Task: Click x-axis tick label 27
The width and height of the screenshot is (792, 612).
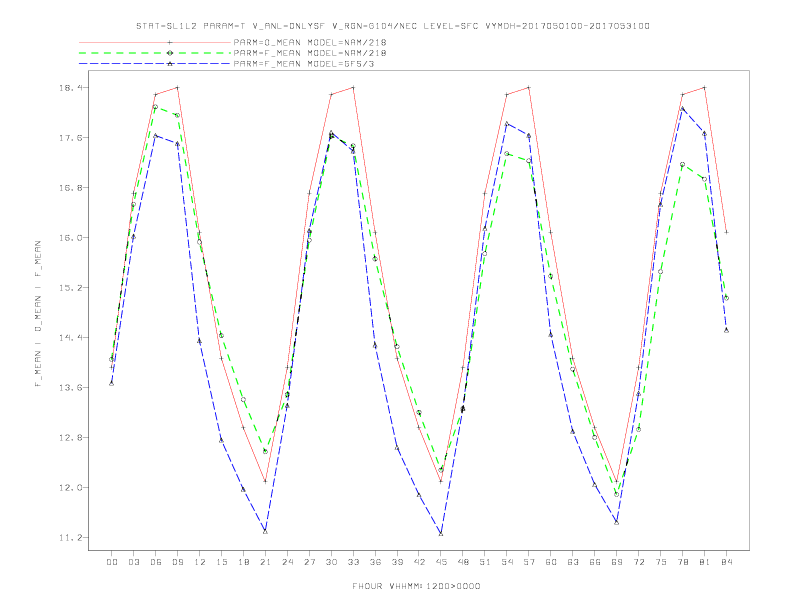Action: (309, 562)
